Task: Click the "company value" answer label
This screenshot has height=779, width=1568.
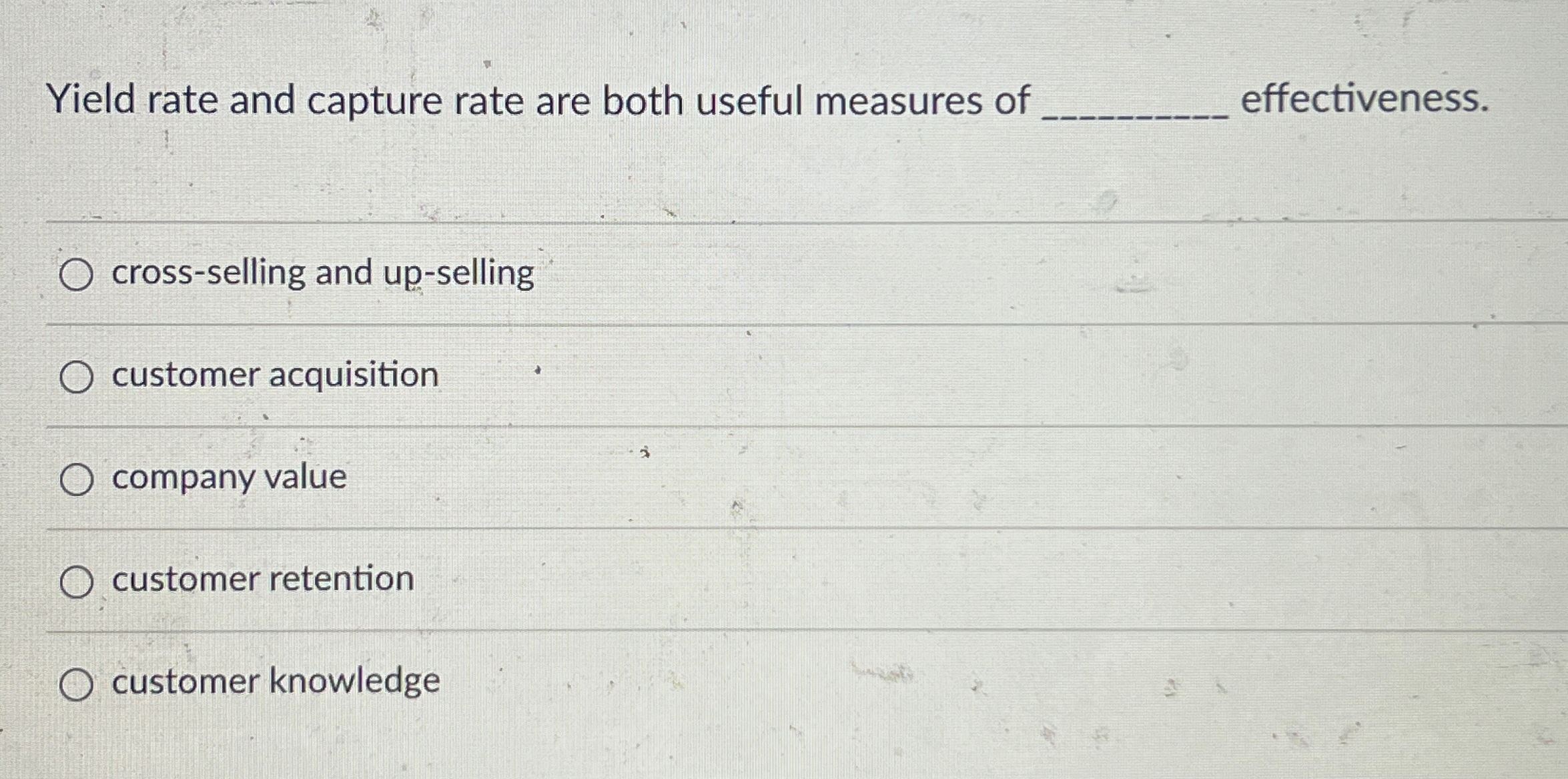Action: 229,478
